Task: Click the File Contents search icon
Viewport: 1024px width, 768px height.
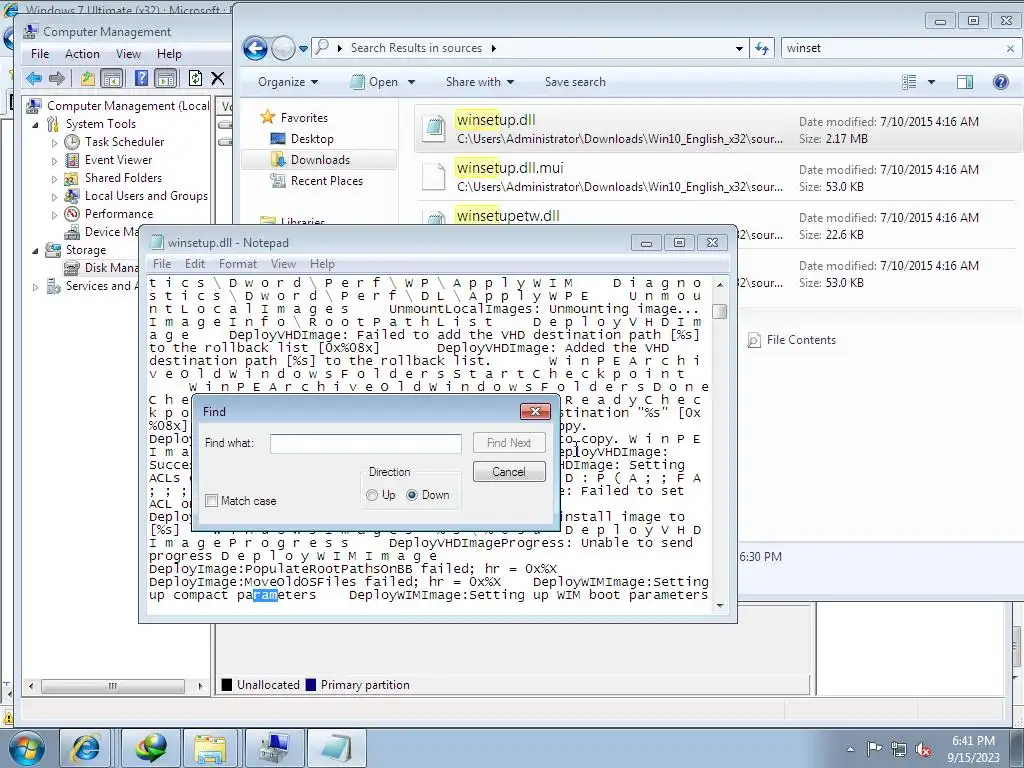Action: point(754,340)
